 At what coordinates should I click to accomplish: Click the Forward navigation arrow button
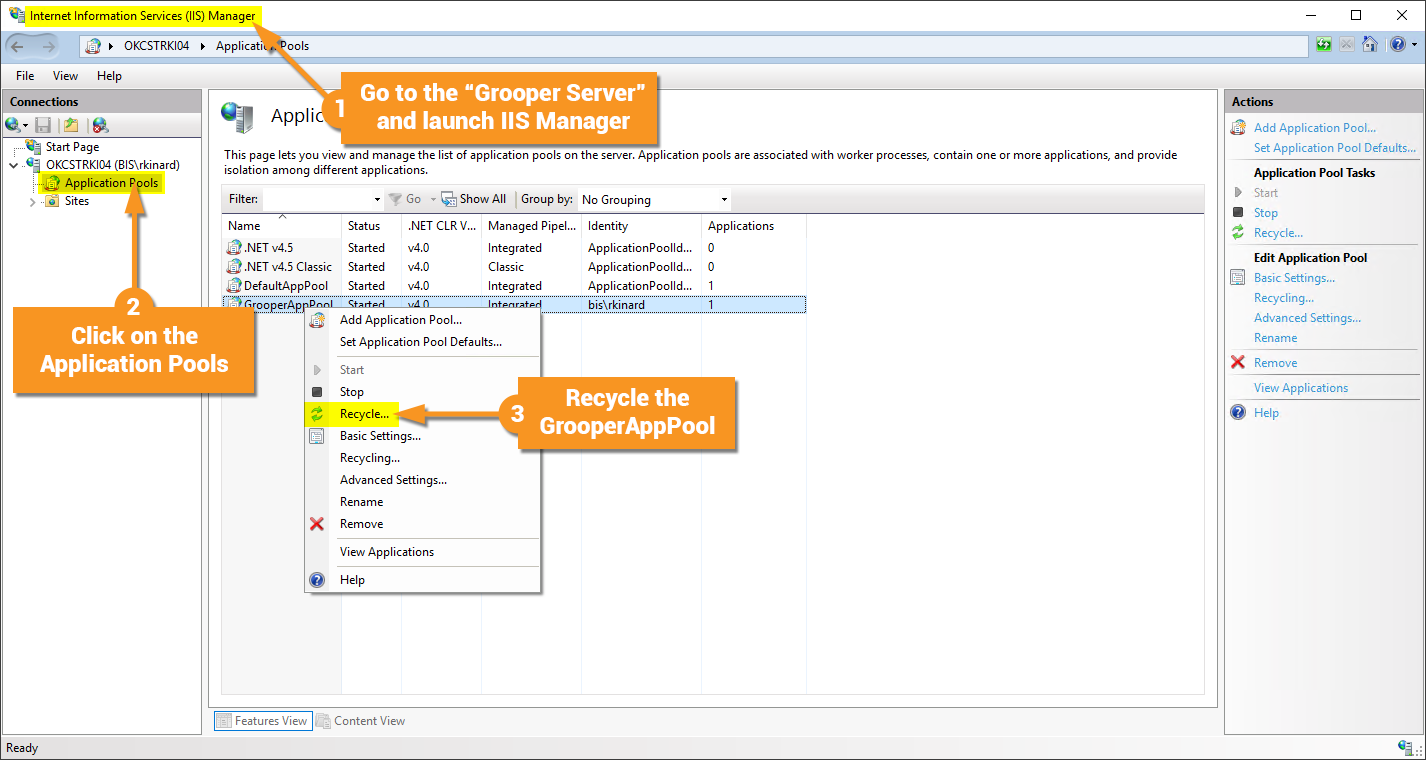click(48, 46)
